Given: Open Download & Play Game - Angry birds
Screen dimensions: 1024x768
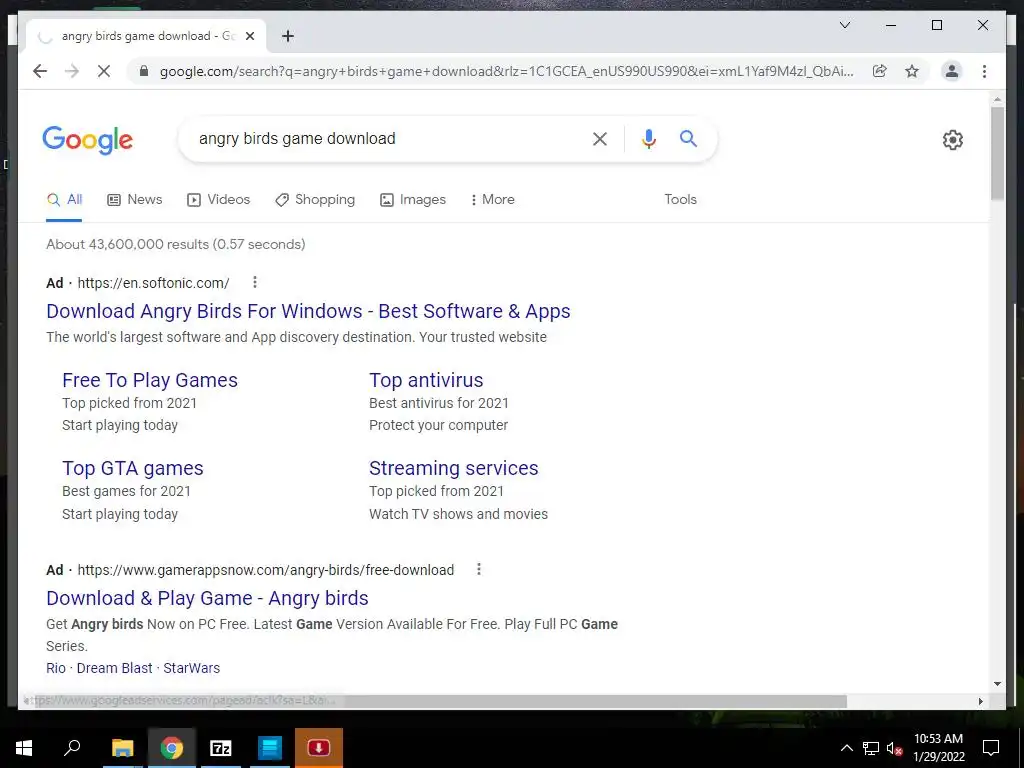Looking at the screenshot, I should click(x=207, y=598).
